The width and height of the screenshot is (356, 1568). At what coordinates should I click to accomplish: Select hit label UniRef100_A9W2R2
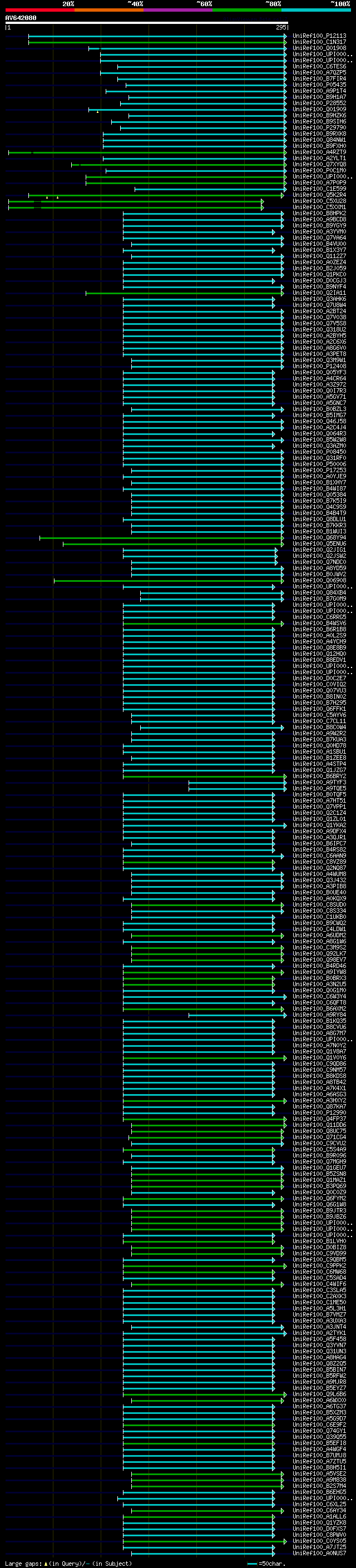coord(319,734)
